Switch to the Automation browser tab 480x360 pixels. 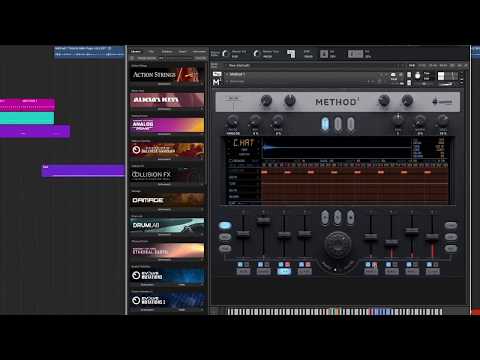pyautogui.click(x=199, y=52)
